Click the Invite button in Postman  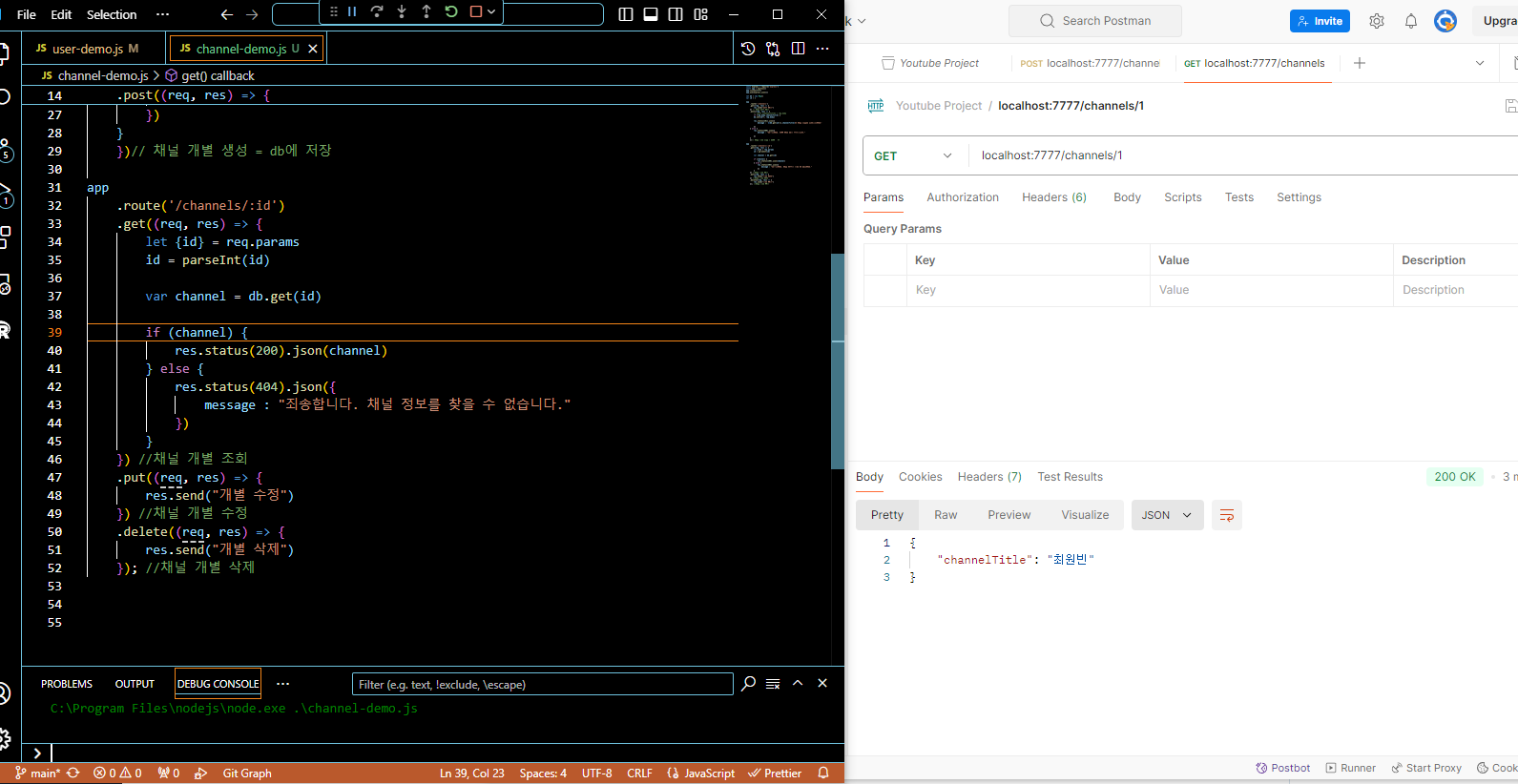pyautogui.click(x=1320, y=21)
